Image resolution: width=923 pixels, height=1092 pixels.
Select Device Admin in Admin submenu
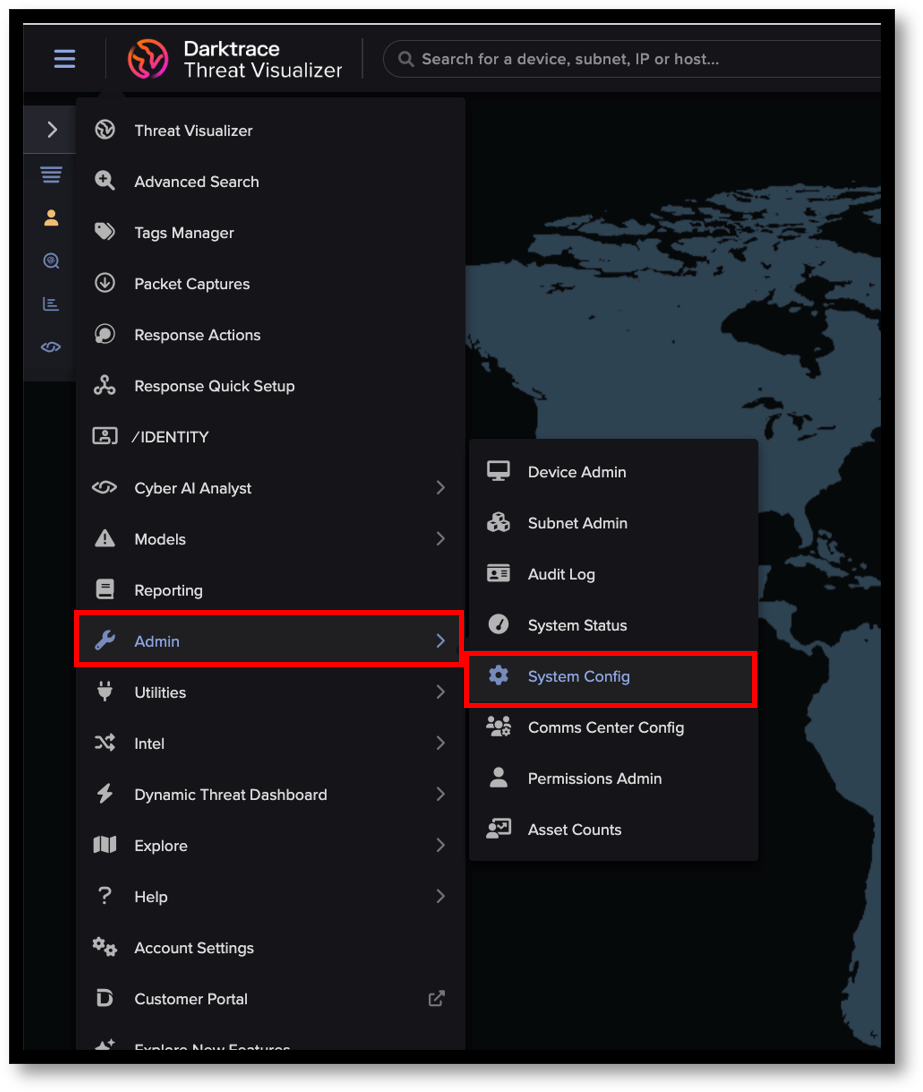(613, 471)
